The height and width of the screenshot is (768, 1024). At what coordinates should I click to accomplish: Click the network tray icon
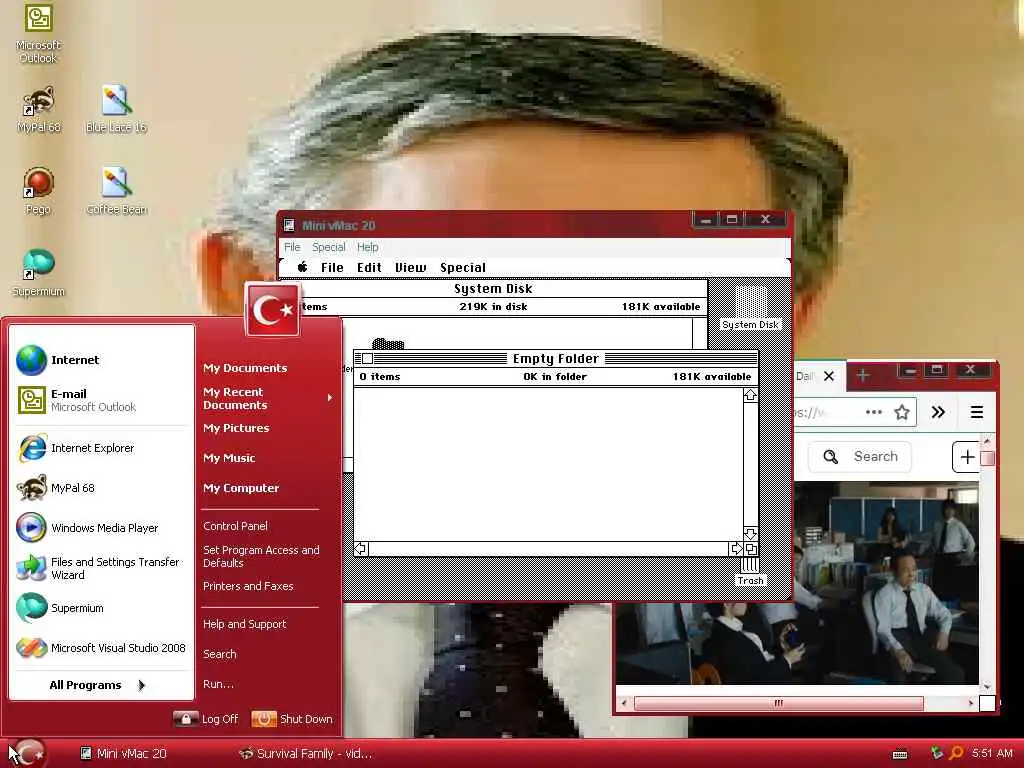(x=936, y=753)
